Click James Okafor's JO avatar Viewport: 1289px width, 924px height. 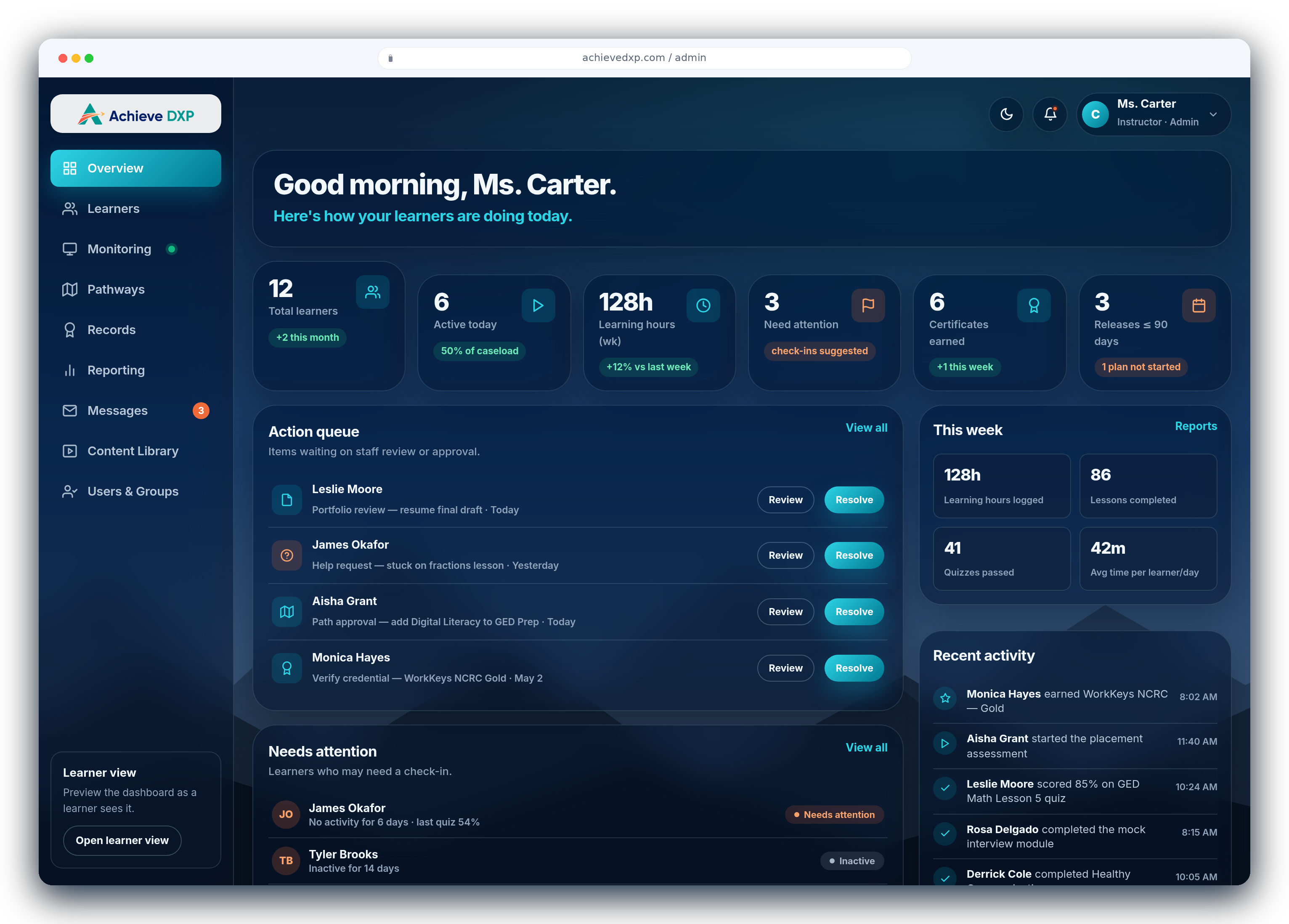point(286,814)
